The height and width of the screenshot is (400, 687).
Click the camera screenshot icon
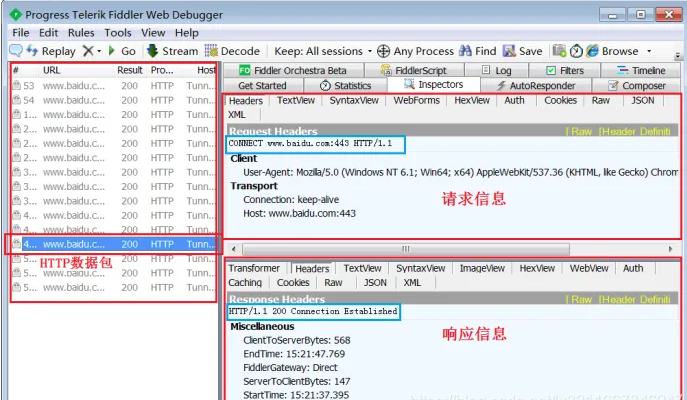click(559, 51)
